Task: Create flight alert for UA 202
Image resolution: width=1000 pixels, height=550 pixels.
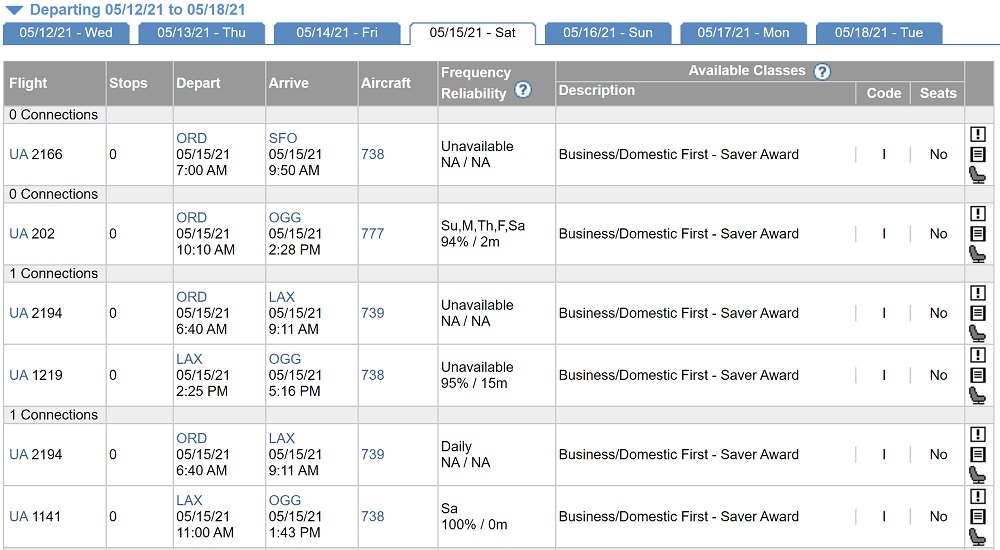Action: pos(978,213)
